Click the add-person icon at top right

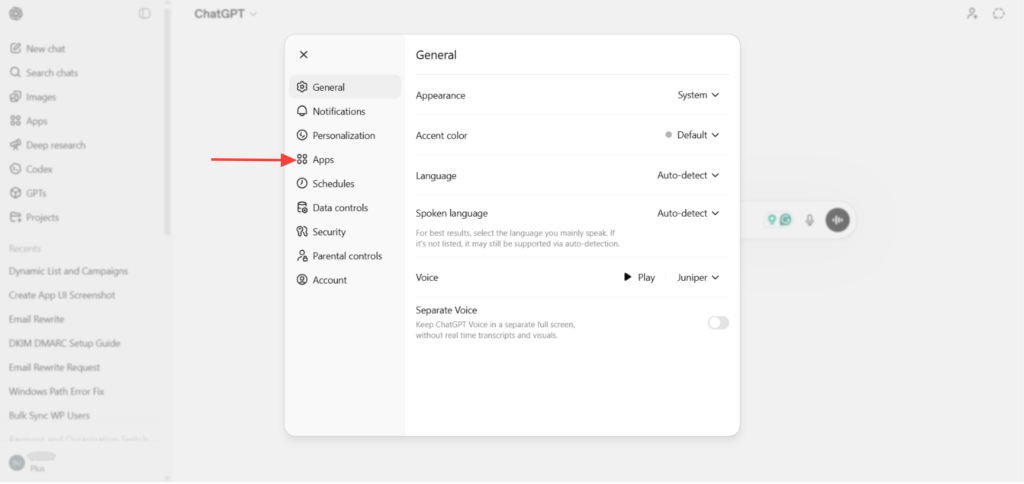point(972,14)
